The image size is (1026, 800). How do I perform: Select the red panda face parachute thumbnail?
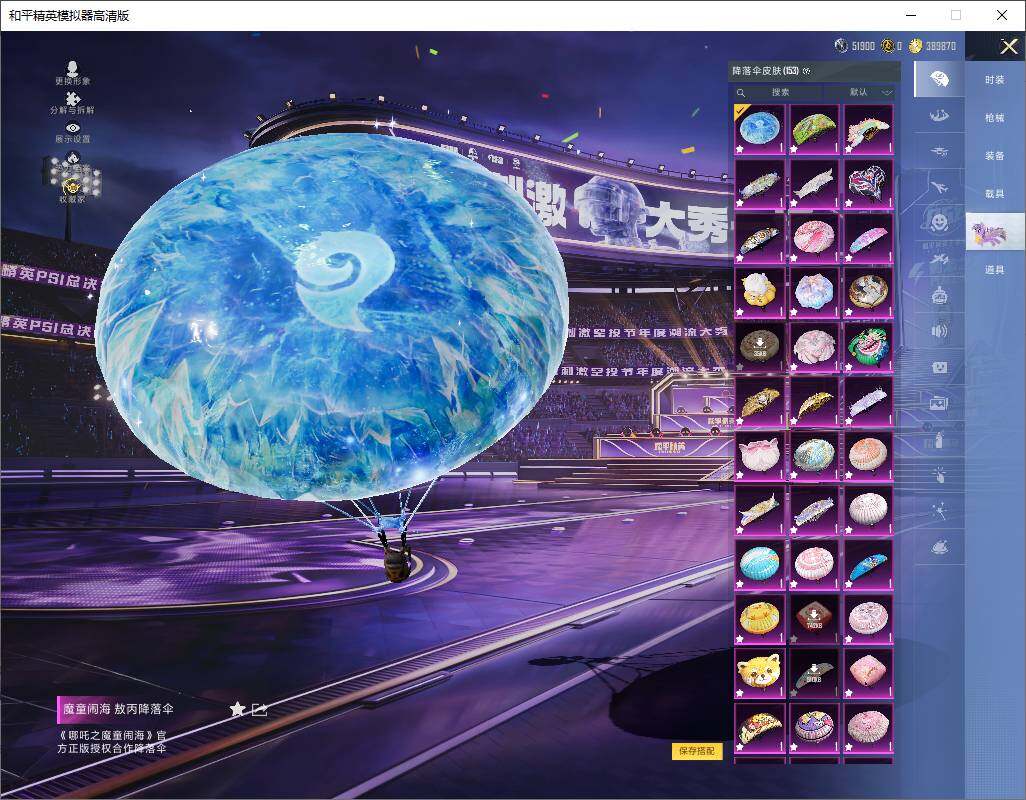[x=759, y=674]
